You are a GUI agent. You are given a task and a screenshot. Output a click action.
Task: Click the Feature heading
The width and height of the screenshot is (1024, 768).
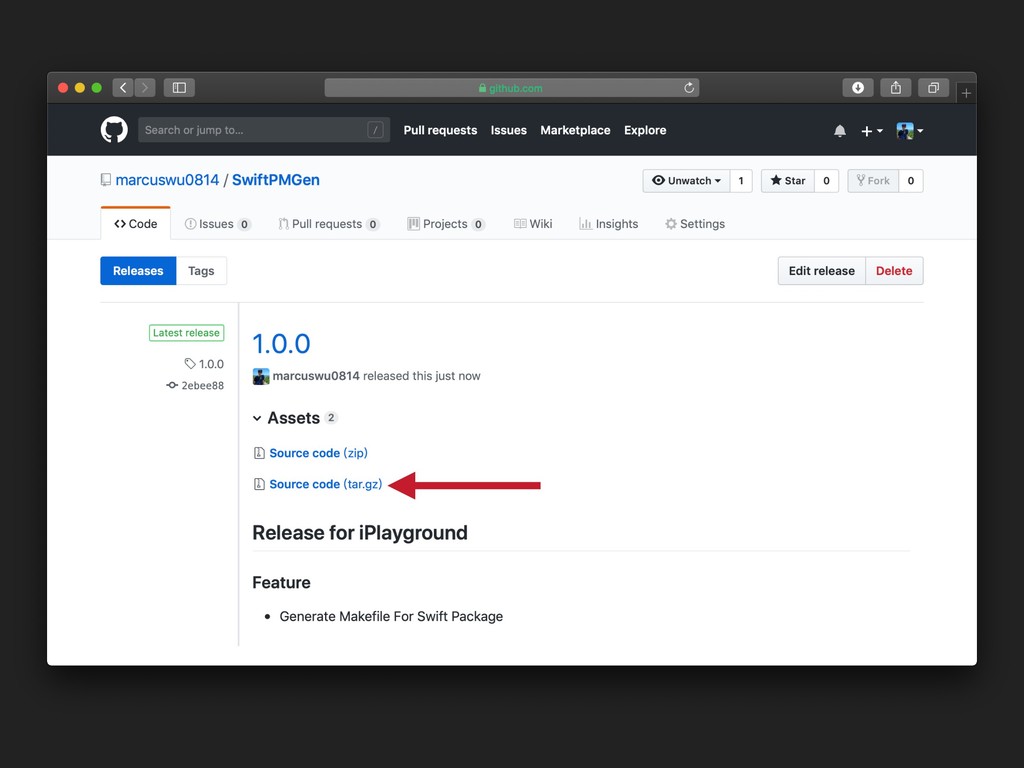281,583
